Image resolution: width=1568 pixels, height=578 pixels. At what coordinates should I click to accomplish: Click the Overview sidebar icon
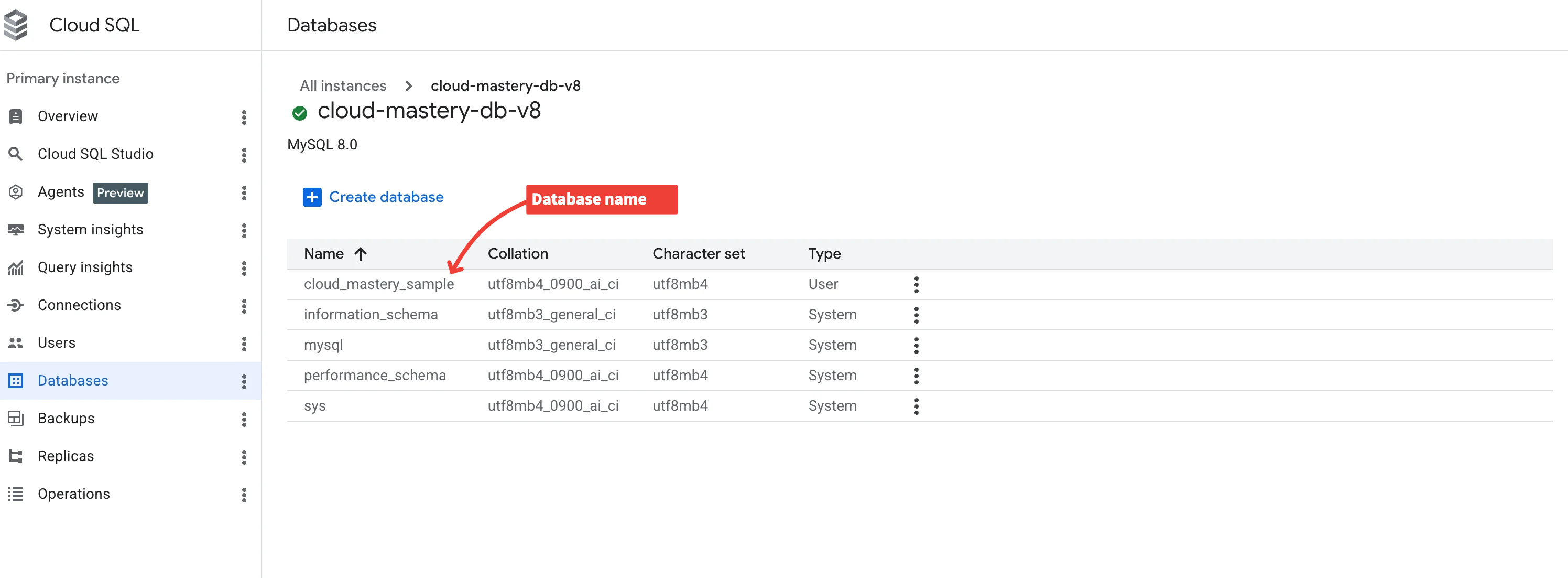pyautogui.click(x=16, y=116)
